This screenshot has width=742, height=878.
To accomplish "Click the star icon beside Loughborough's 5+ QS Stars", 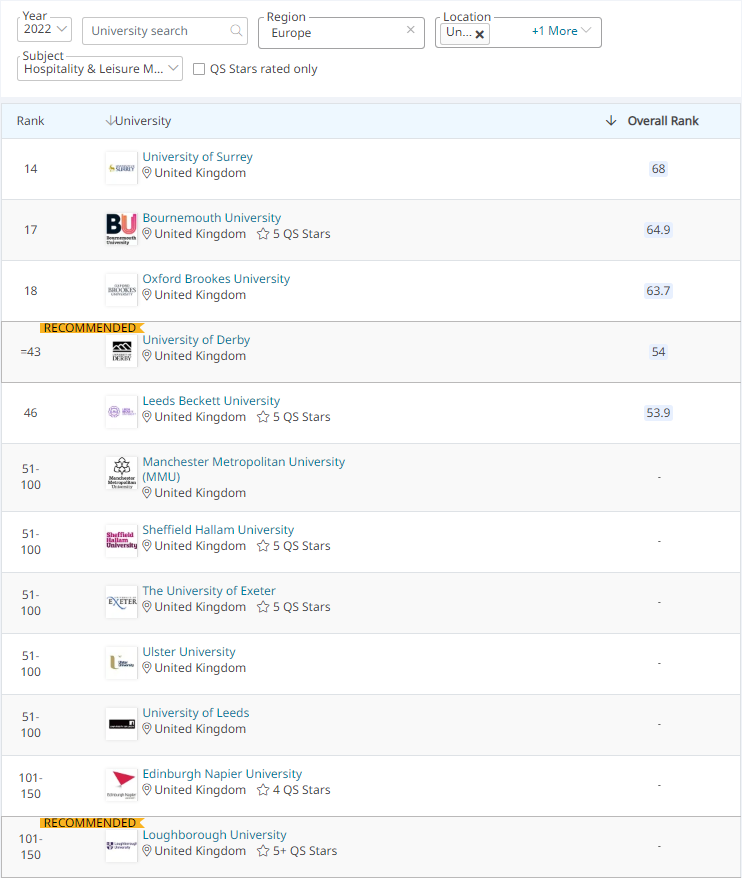I will click(x=263, y=851).
